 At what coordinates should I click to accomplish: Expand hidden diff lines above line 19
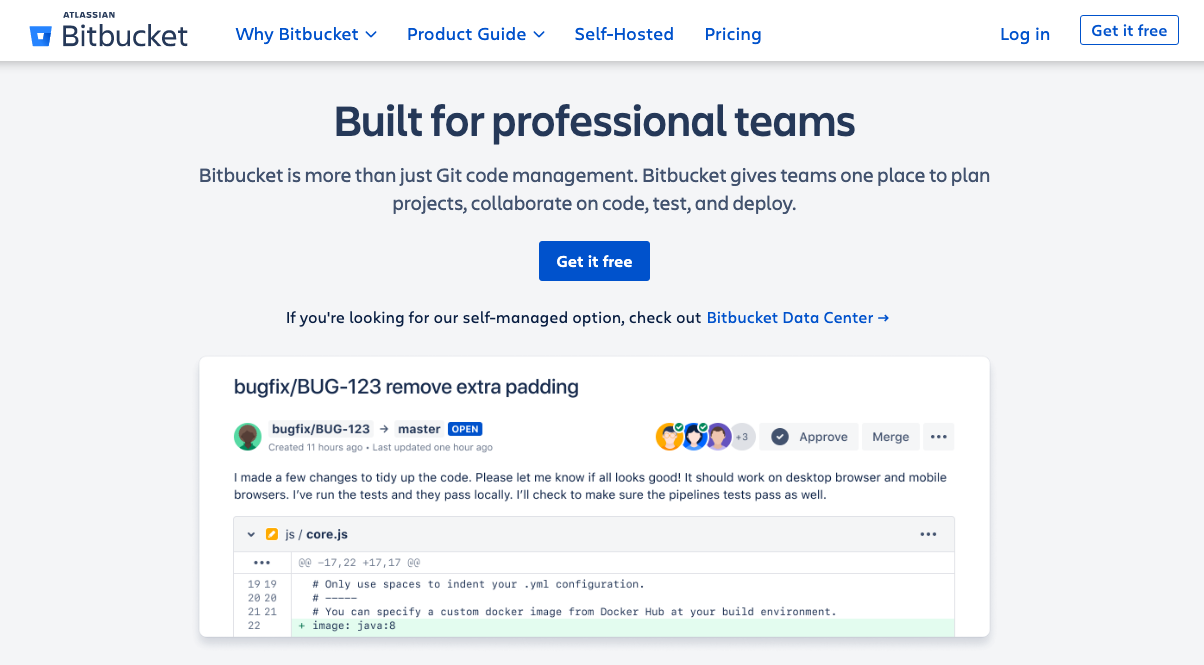tap(263, 563)
